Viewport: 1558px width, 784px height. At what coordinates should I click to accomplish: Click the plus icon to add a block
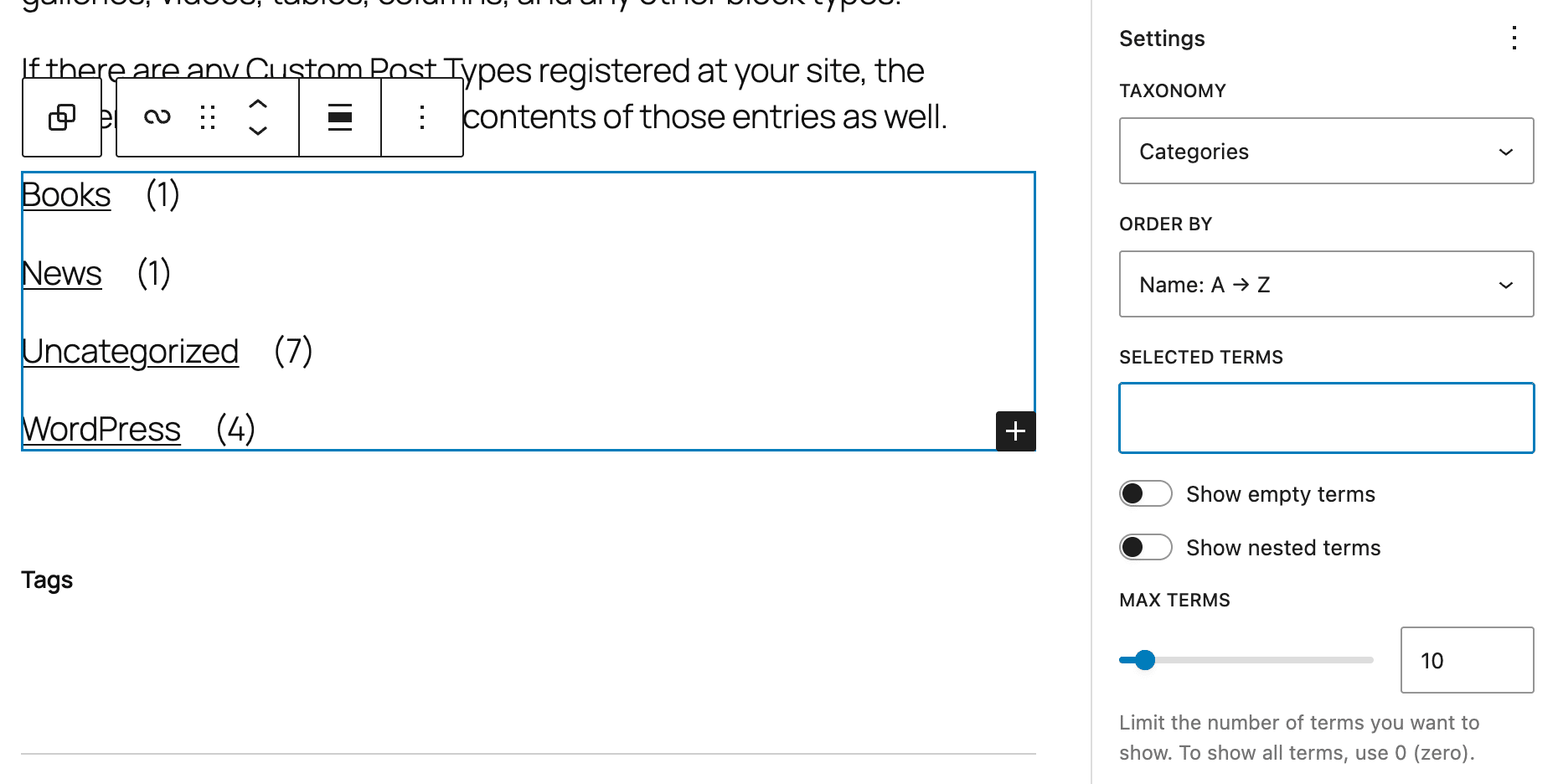point(1015,431)
